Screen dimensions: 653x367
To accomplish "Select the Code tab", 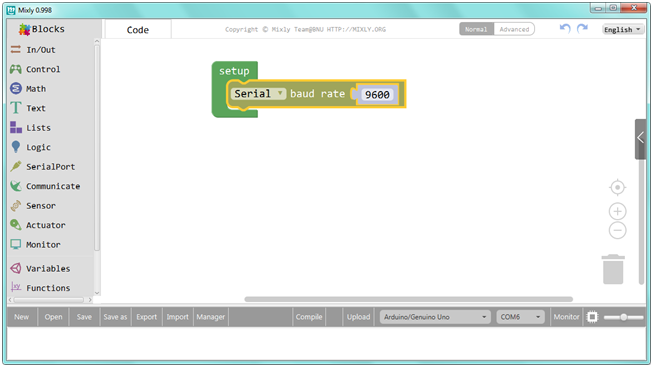I will coord(138,30).
